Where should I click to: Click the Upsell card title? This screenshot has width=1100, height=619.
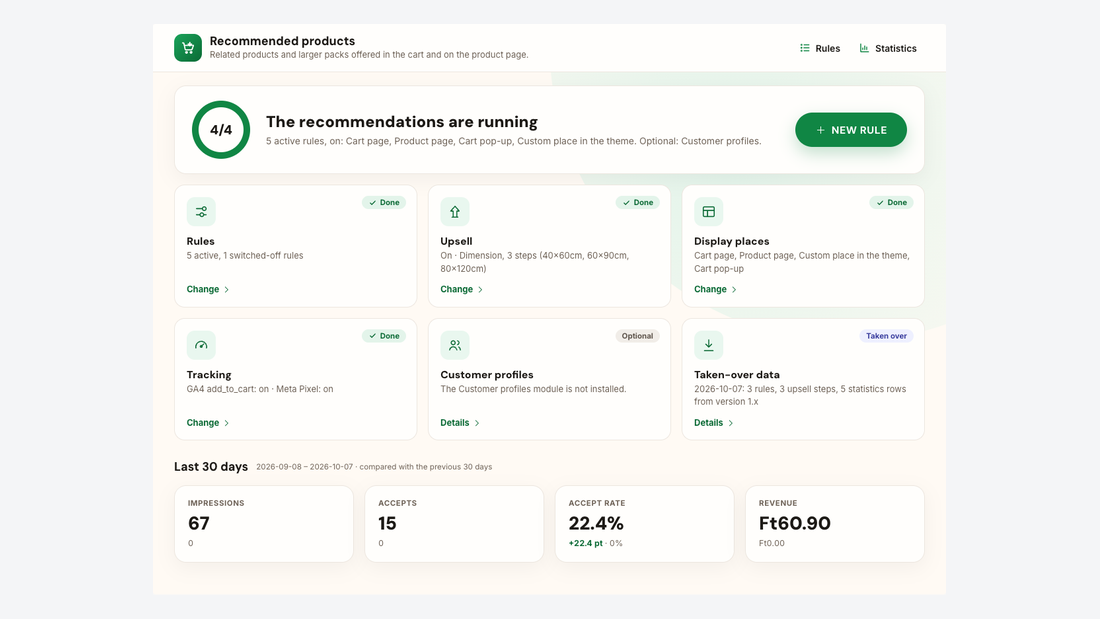[x=456, y=241]
